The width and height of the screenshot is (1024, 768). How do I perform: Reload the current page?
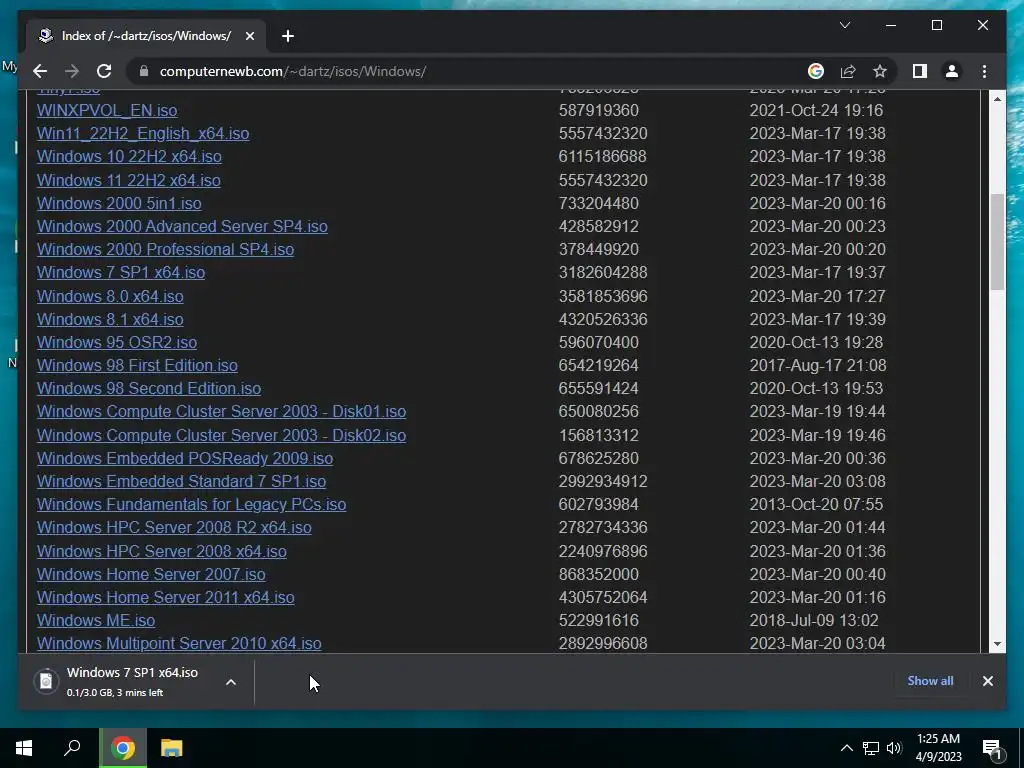(x=104, y=71)
